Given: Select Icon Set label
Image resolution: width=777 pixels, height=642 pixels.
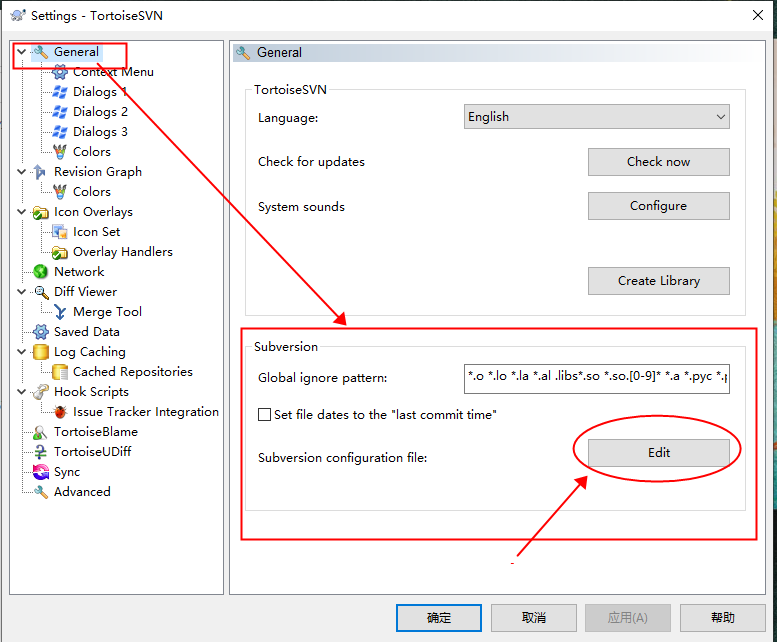Looking at the screenshot, I should click(97, 232).
